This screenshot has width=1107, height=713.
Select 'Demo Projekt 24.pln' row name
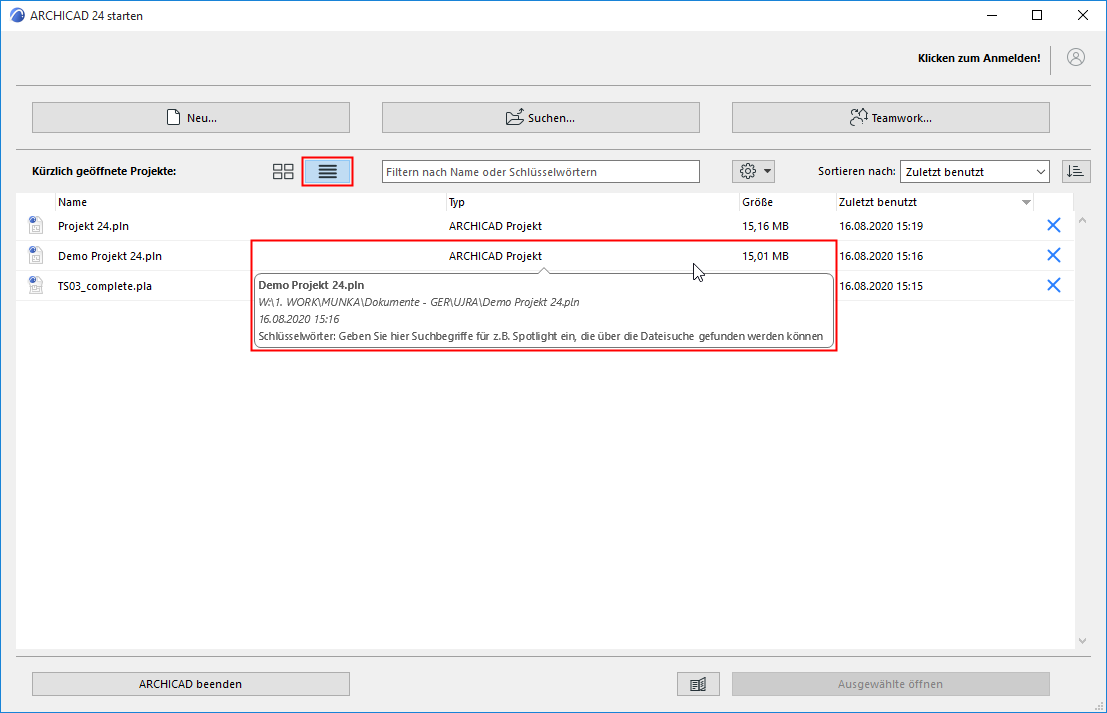pos(109,256)
